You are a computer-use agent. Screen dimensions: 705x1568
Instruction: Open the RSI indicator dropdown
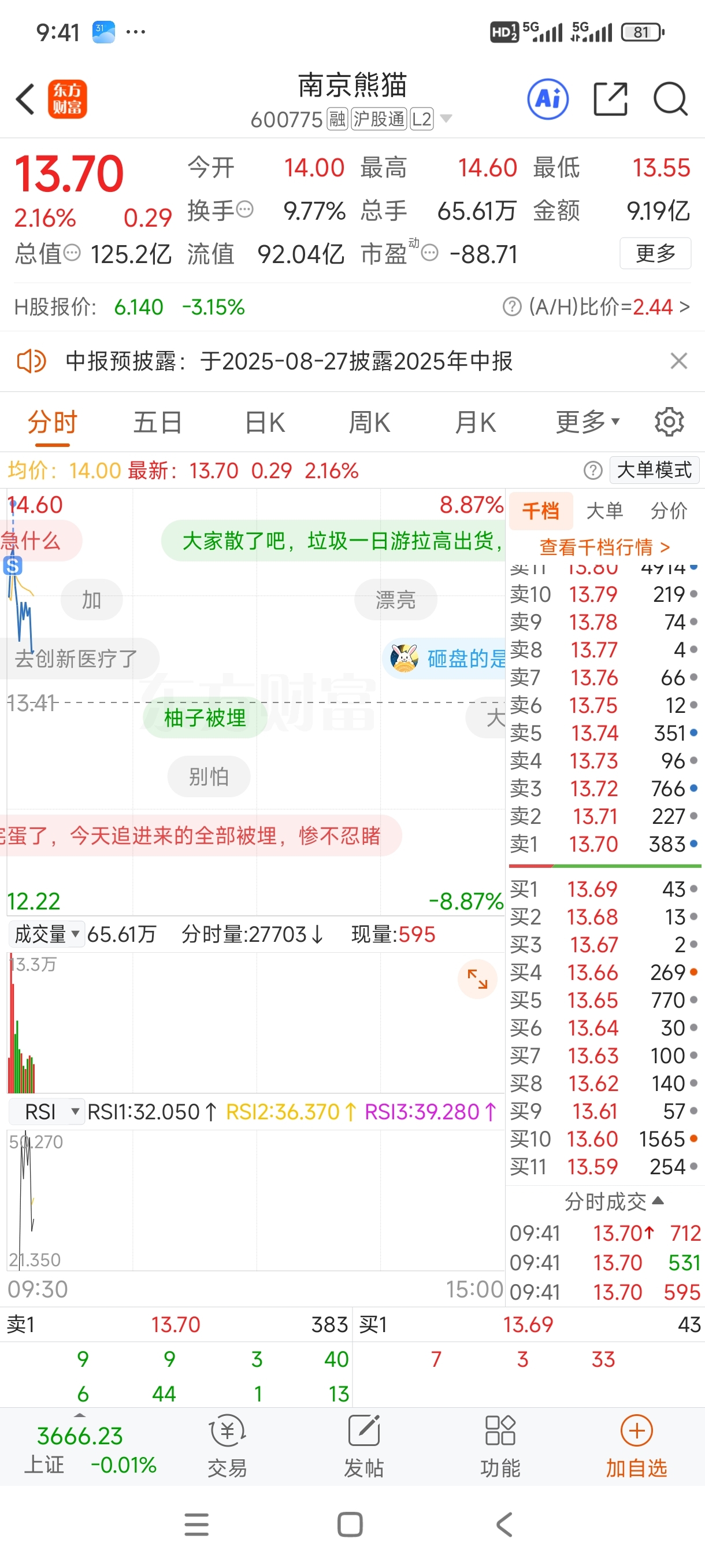[x=46, y=1111]
